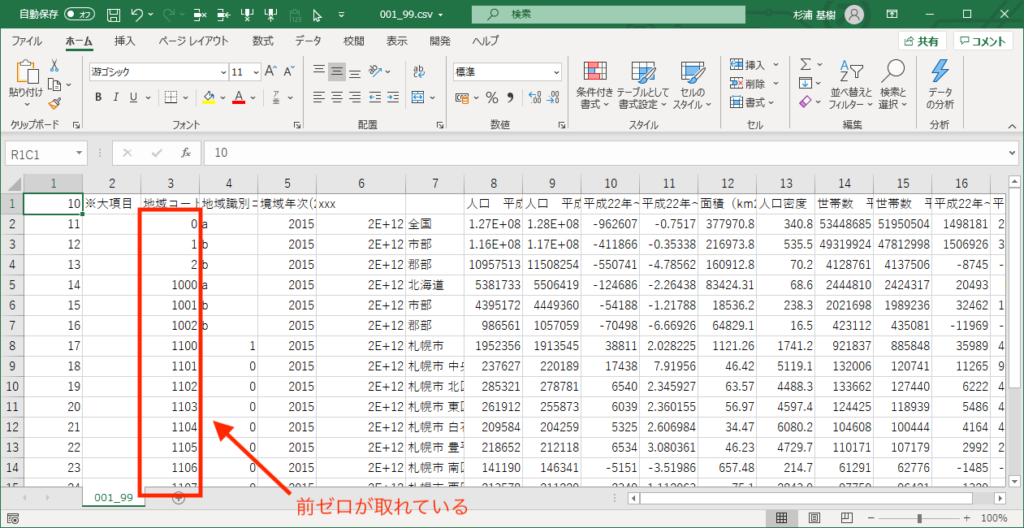Click the AutoSum sigma icon
The width and height of the screenshot is (1024, 528).
806,65
